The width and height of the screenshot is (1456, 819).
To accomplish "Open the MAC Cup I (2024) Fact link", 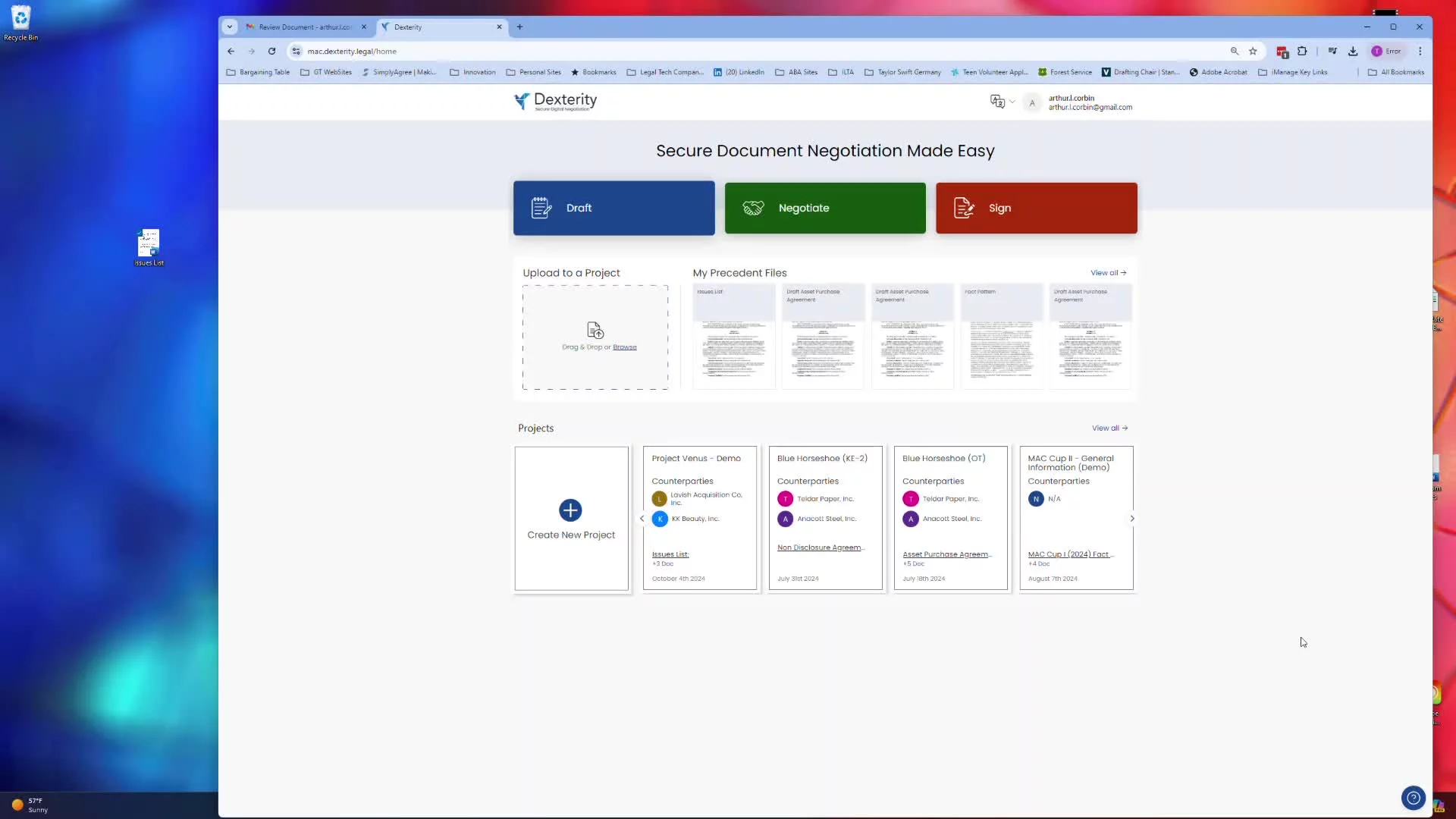I will point(1071,554).
